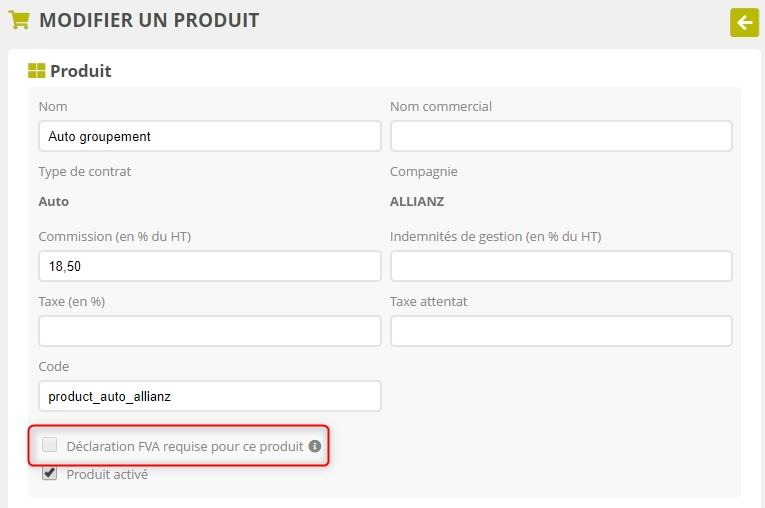Viewport: 765px width, 508px height.
Task: Click the shopping cart icon in header
Action: pos(18,20)
